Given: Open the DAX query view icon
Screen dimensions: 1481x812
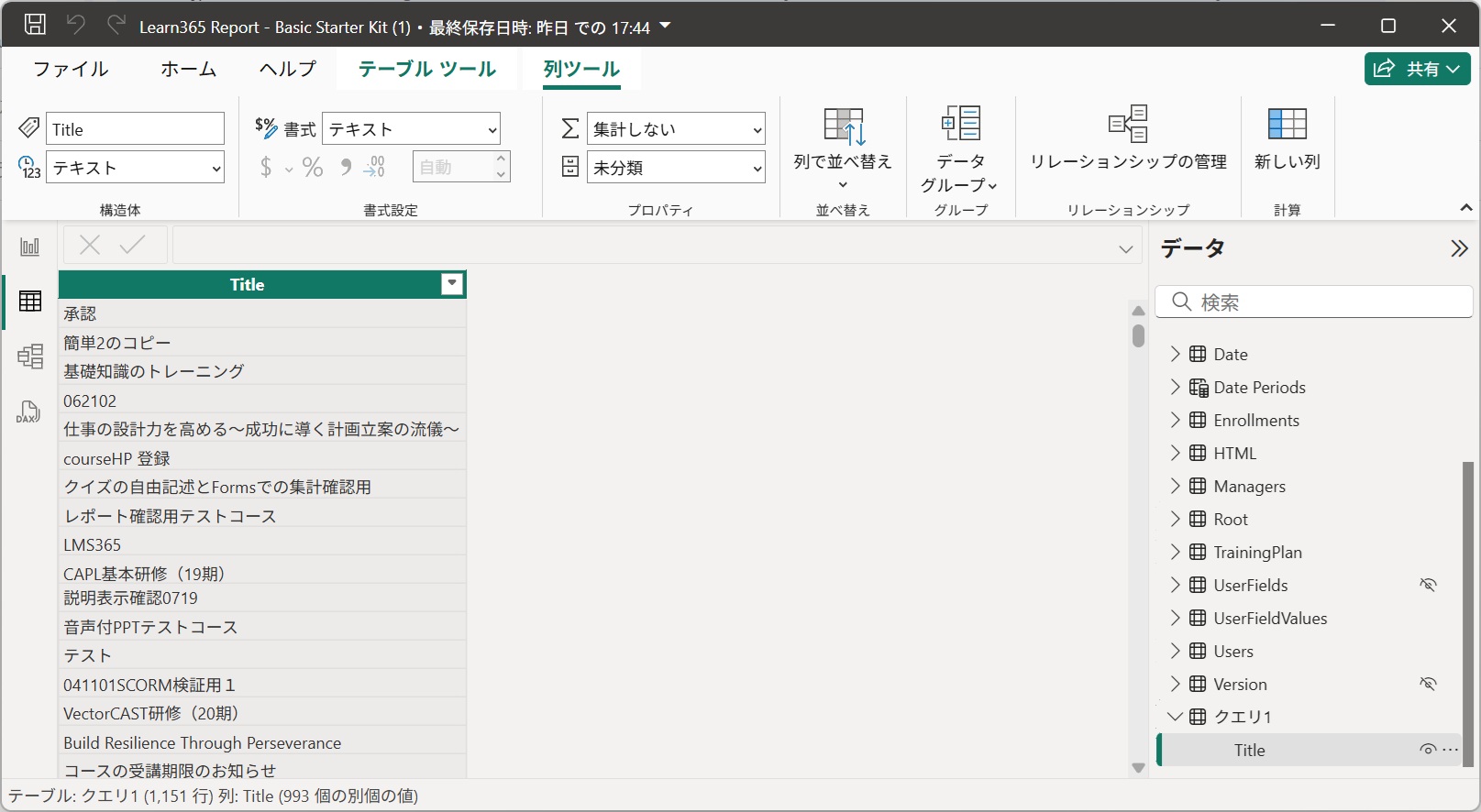Looking at the screenshot, I should pos(28,411).
